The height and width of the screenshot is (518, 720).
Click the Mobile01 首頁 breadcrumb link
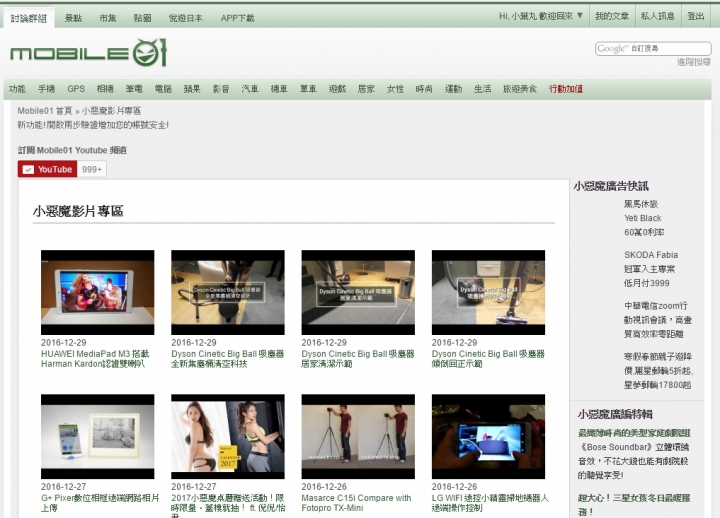45,111
